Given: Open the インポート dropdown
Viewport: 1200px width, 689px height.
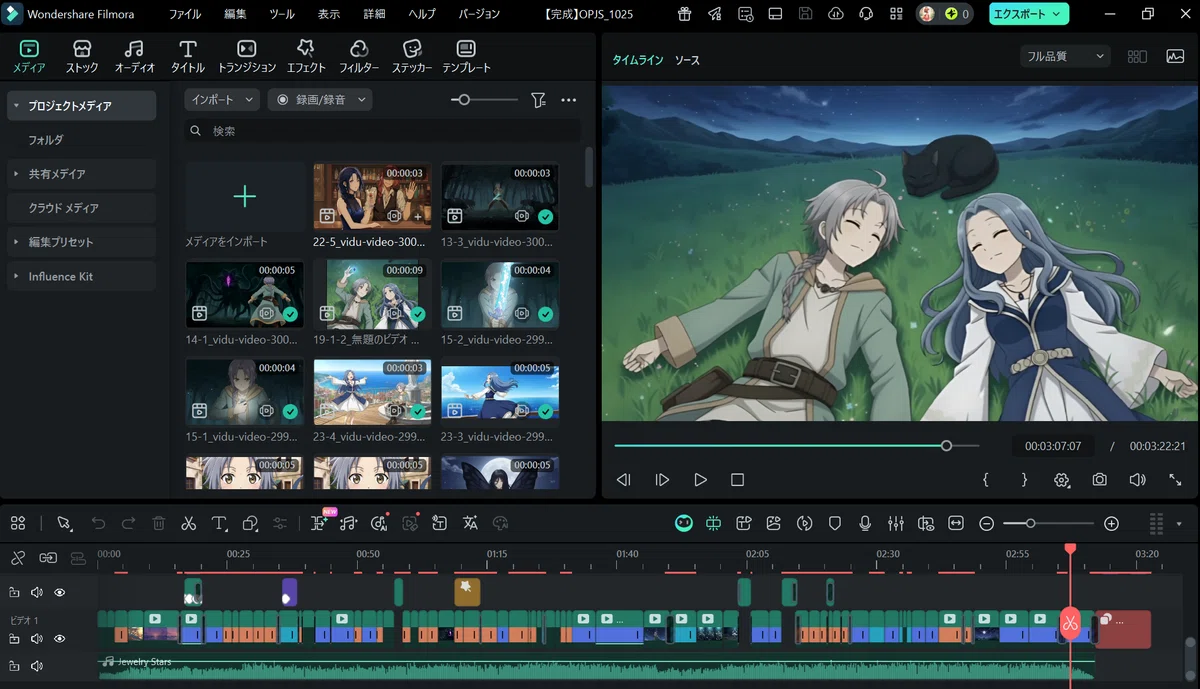Looking at the screenshot, I should click(x=222, y=100).
